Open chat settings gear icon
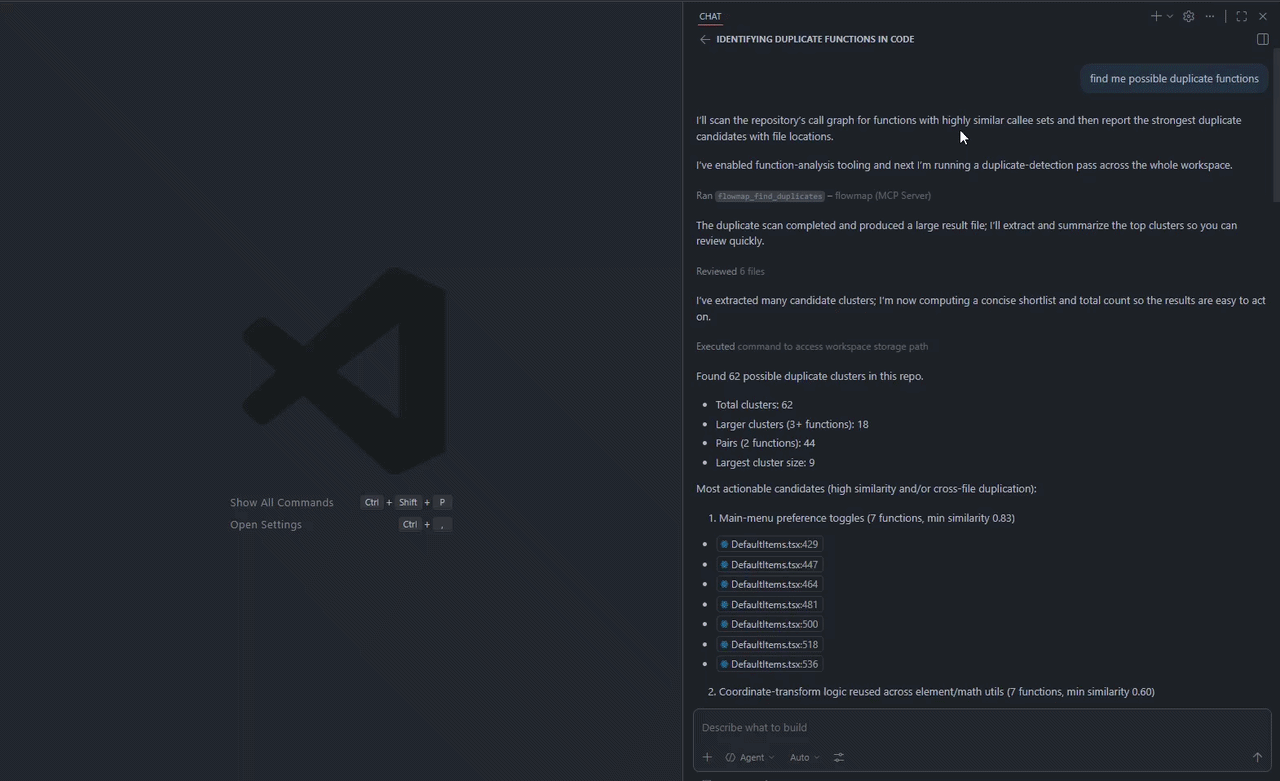 (x=1188, y=16)
